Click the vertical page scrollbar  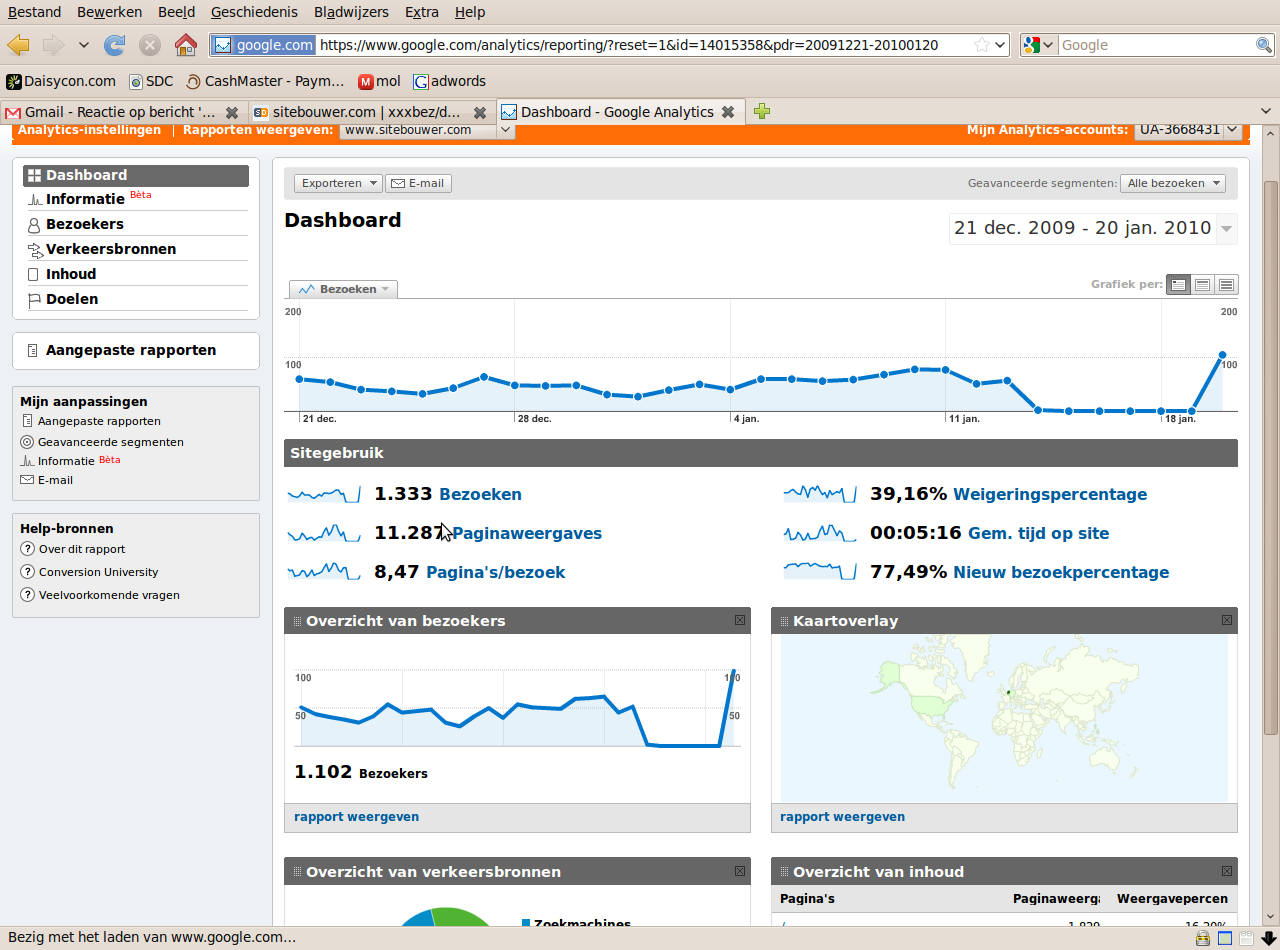[x=1271, y=457]
